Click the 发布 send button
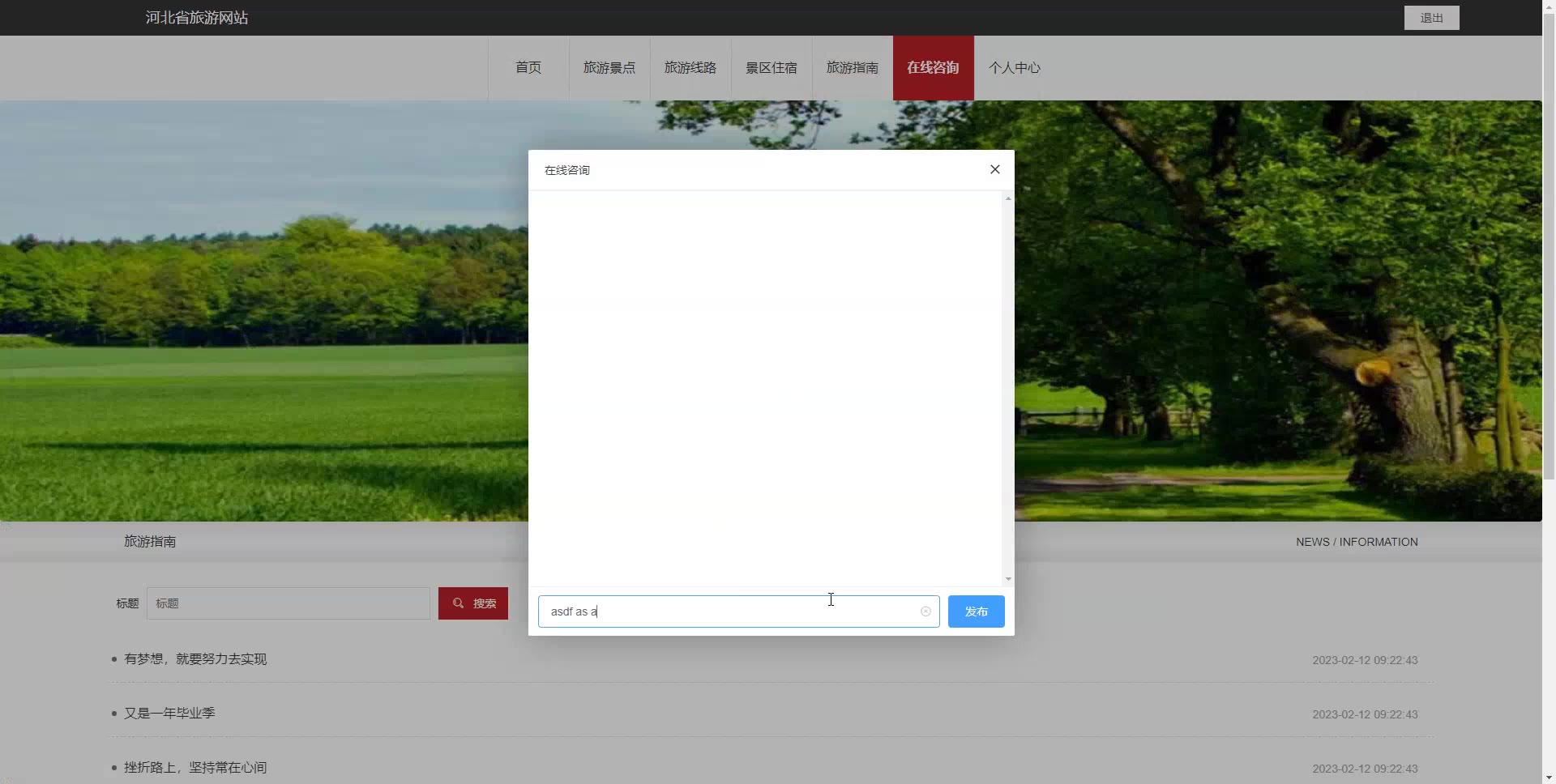The width and height of the screenshot is (1556, 784). click(x=977, y=611)
